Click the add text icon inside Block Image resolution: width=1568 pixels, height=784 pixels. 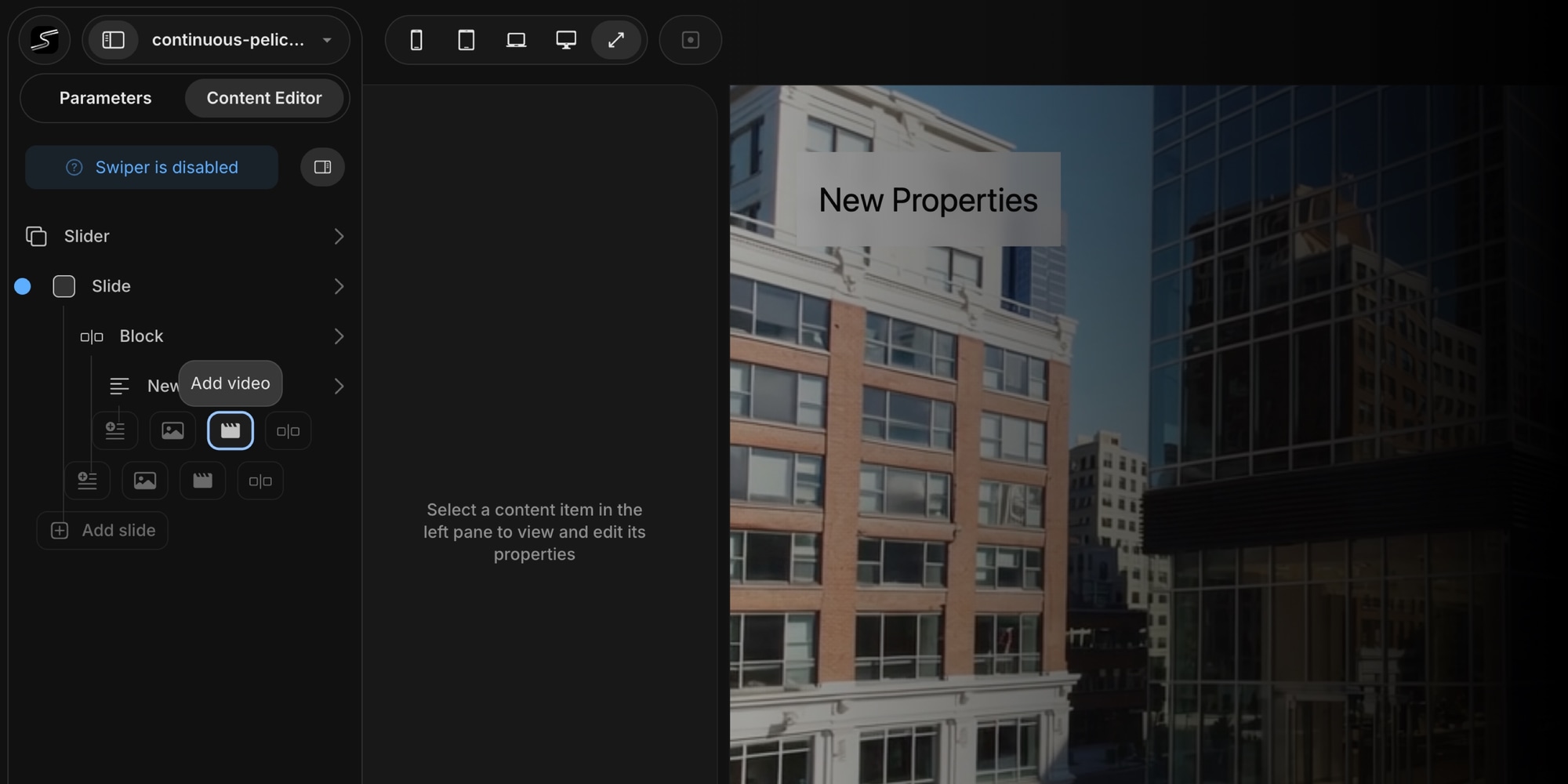click(115, 430)
